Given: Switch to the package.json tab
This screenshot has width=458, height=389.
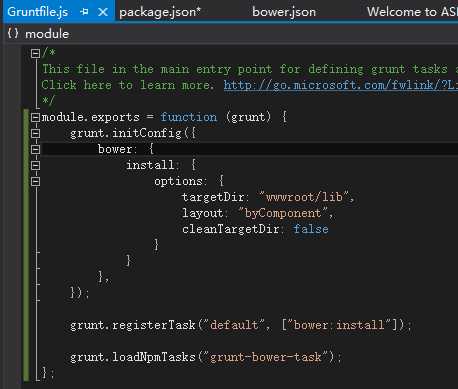Looking at the screenshot, I should [x=160, y=12].
